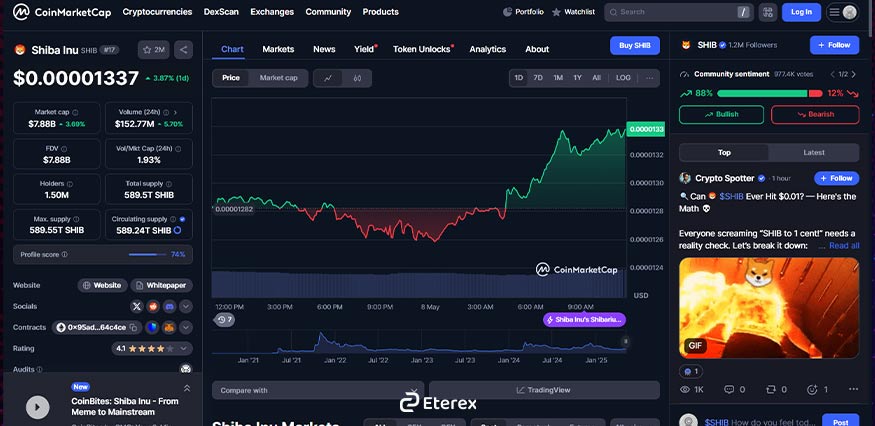Click the historical range mini chart
This screenshot has width=875, height=426.
(419, 343)
